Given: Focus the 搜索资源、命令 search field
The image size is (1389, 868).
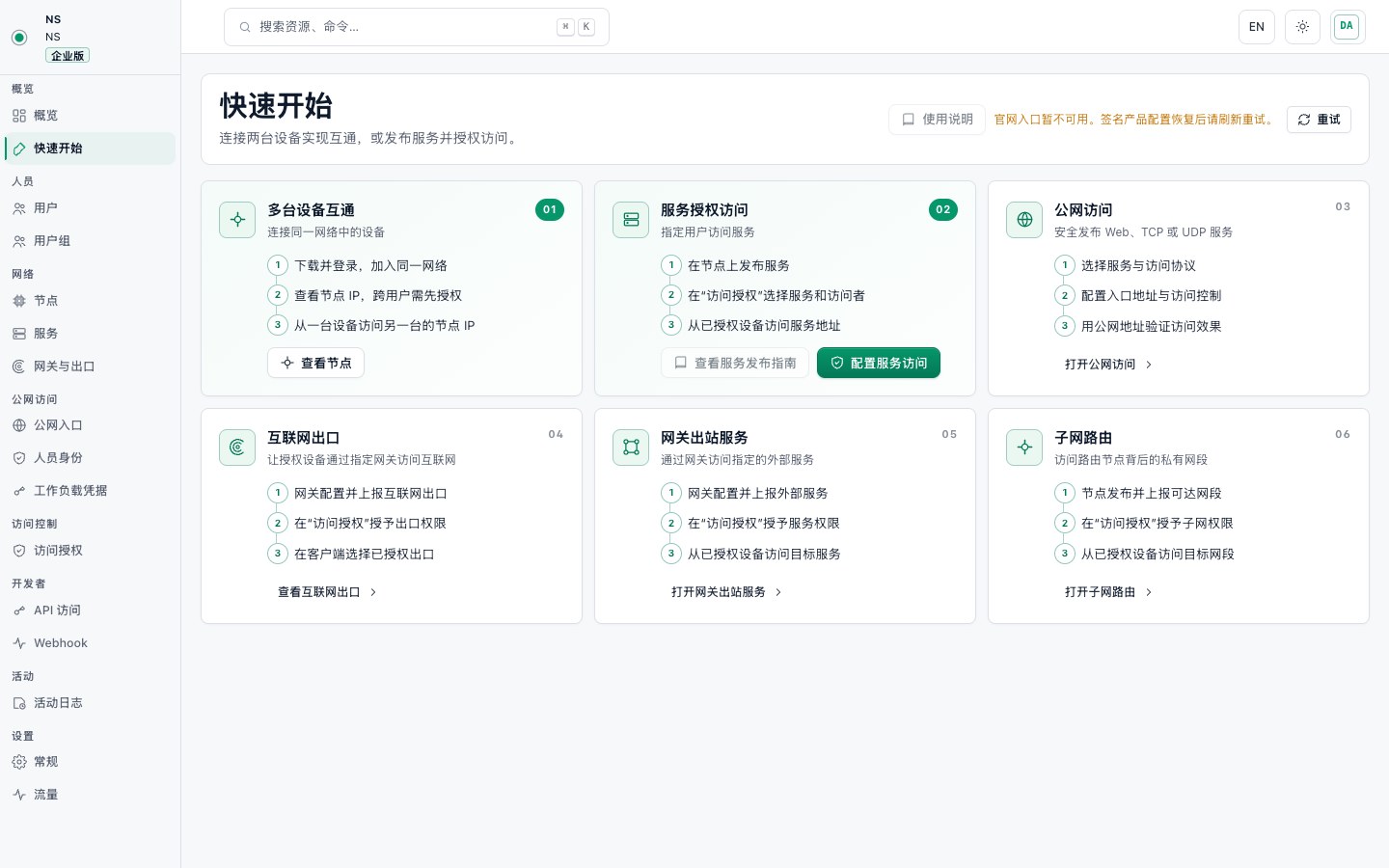Looking at the screenshot, I should click(x=417, y=27).
